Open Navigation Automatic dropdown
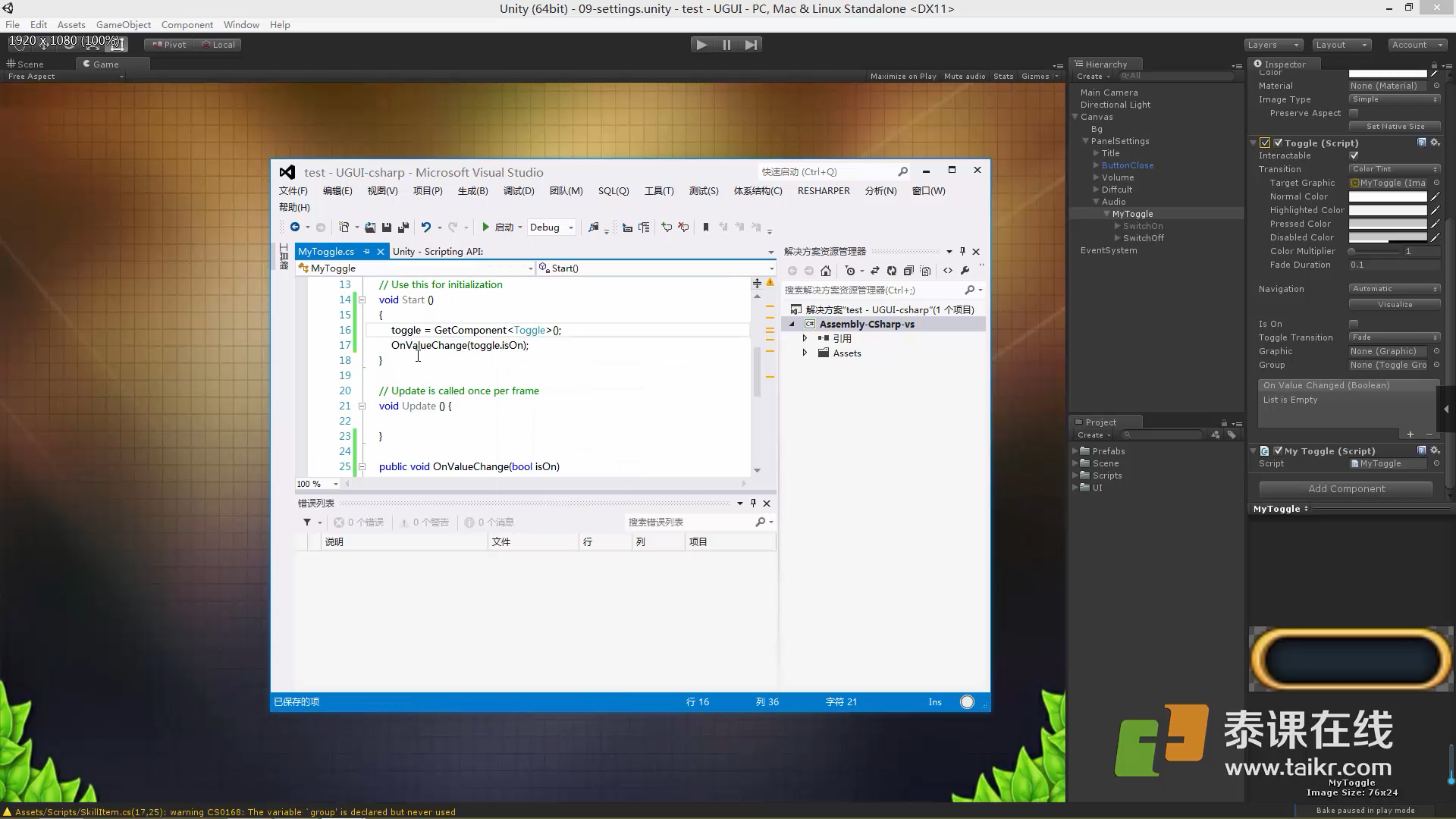Screen dimensions: 1456x819 [1395, 289]
